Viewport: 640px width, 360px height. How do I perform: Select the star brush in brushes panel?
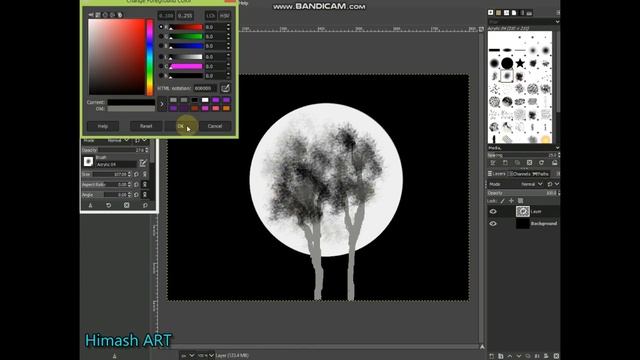(x=520, y=63)
